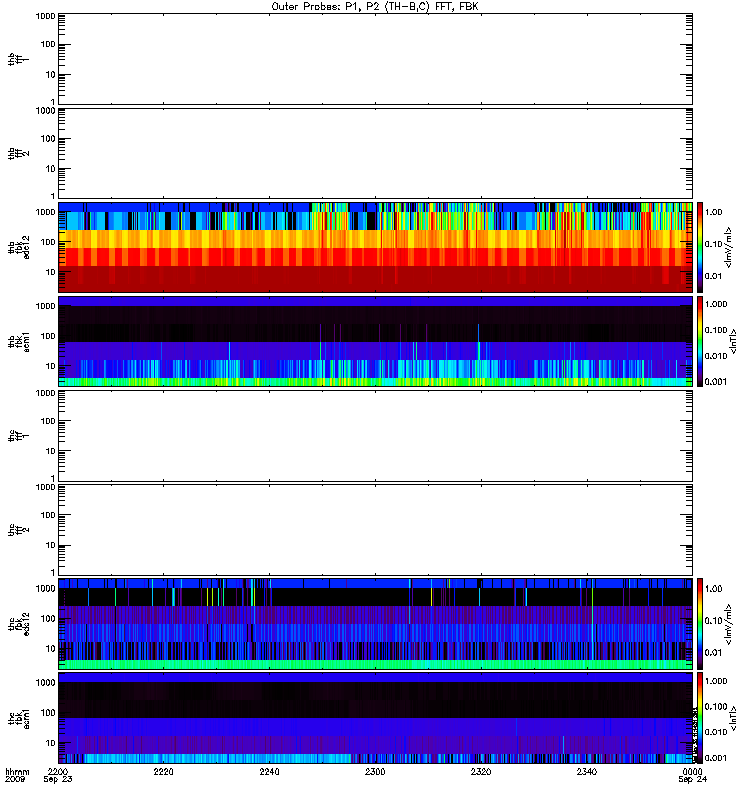The width and height of the screenshot is (750, 800).
Task: Click the thb fbk scm1 color bar
Action: [700, 341]
